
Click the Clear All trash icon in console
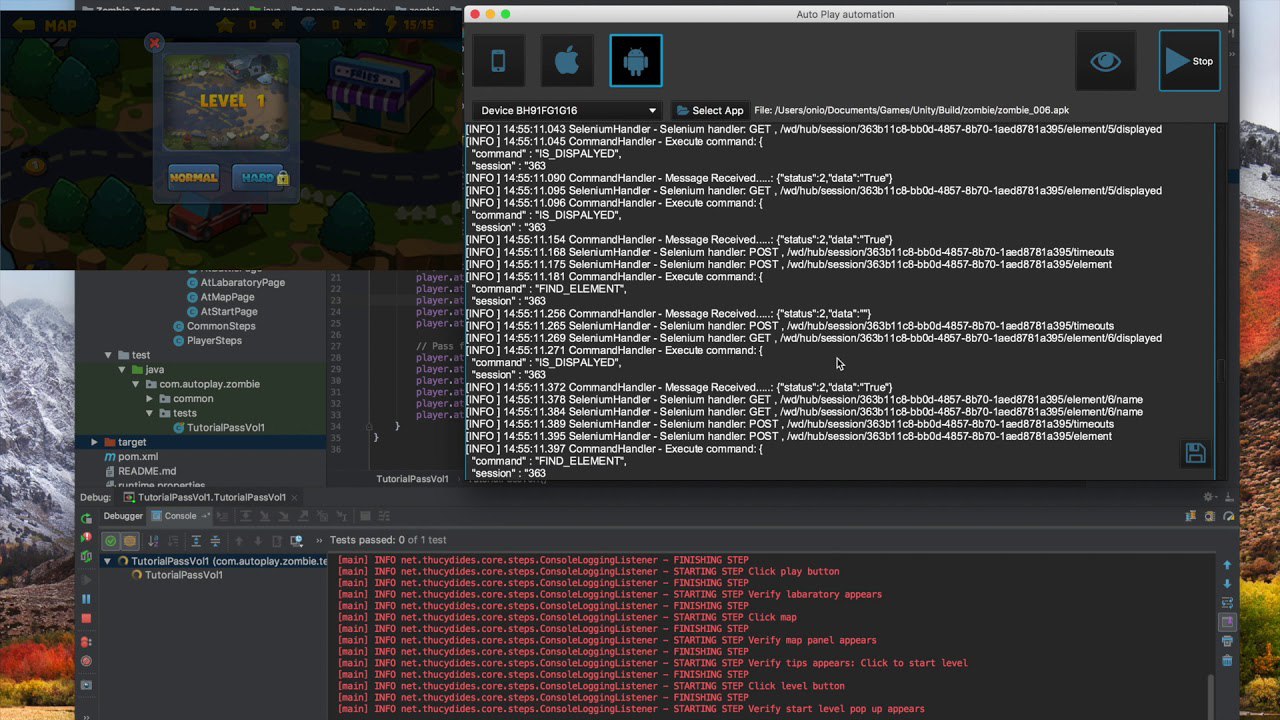(x=1228, y=660)
